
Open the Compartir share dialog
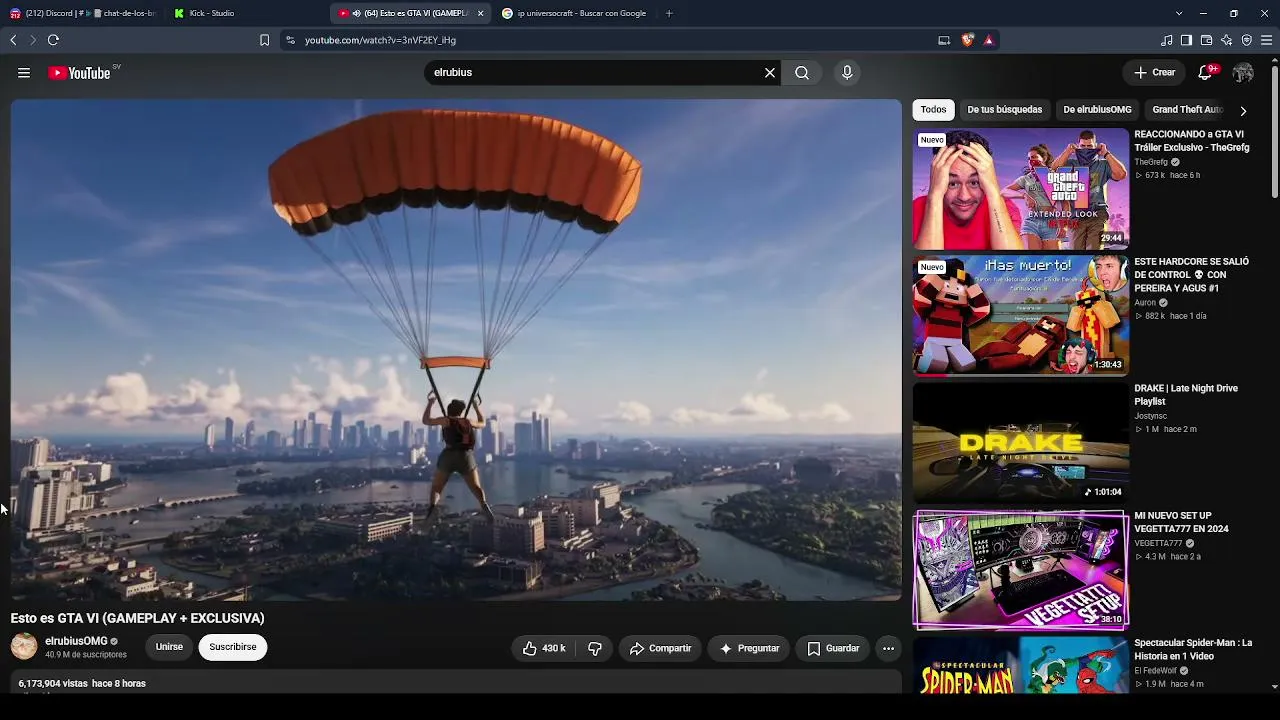click(x=660, y=648)
